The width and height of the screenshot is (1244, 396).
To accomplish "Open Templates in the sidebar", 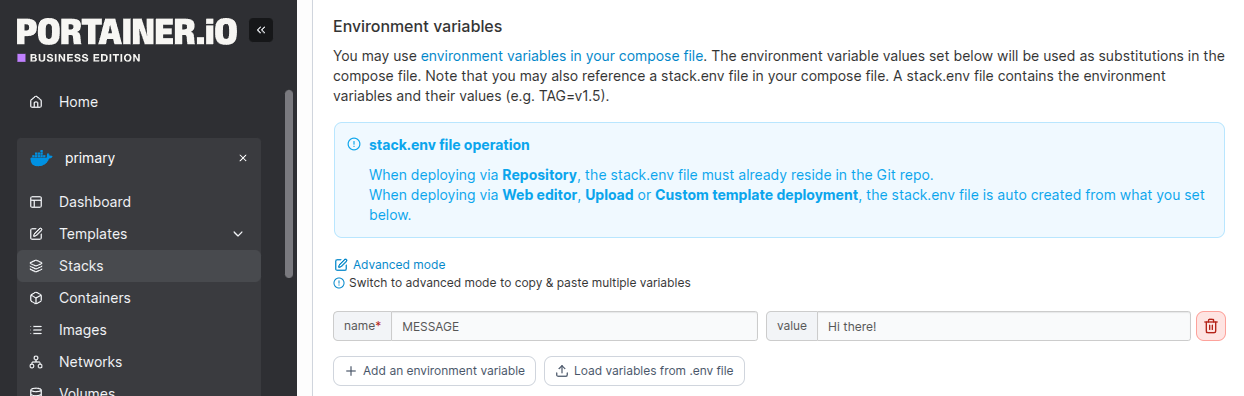I will (x=139, y=234).
